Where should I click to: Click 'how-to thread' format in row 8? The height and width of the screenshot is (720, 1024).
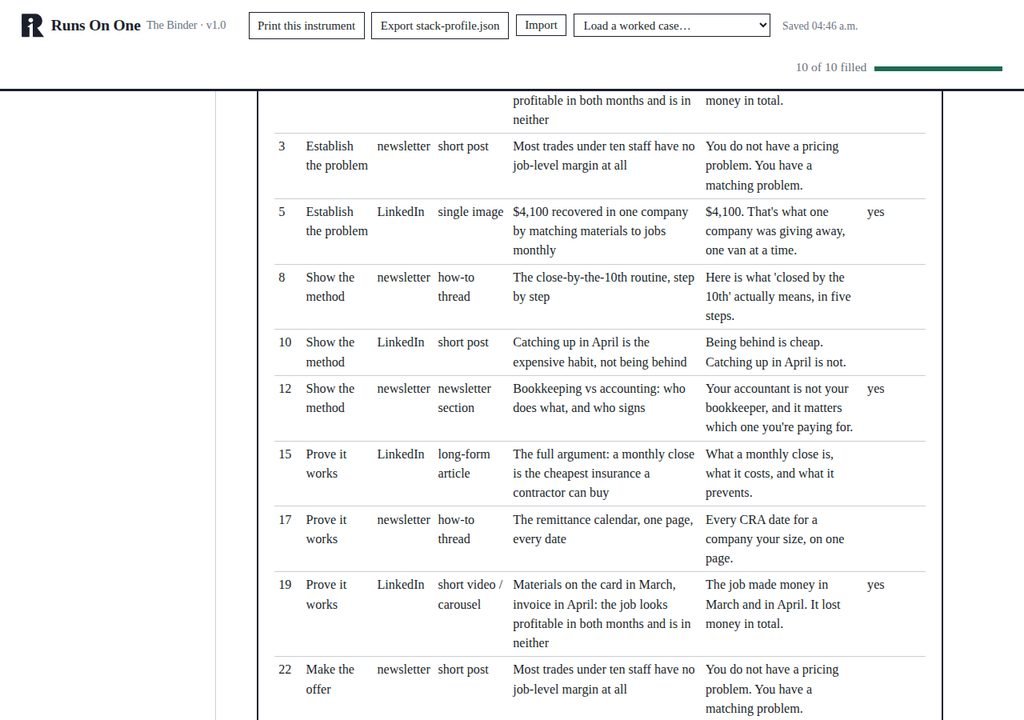(x=456, y=287)
